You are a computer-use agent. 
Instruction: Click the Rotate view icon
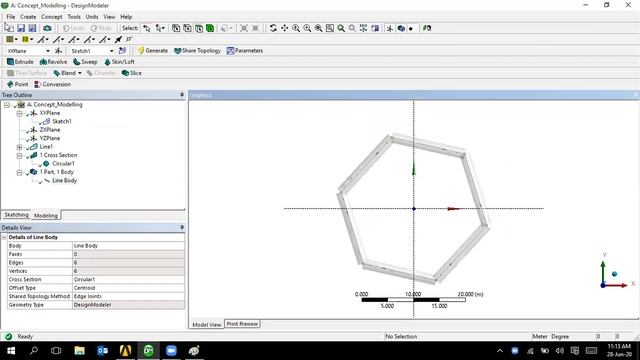pos(273,28)
